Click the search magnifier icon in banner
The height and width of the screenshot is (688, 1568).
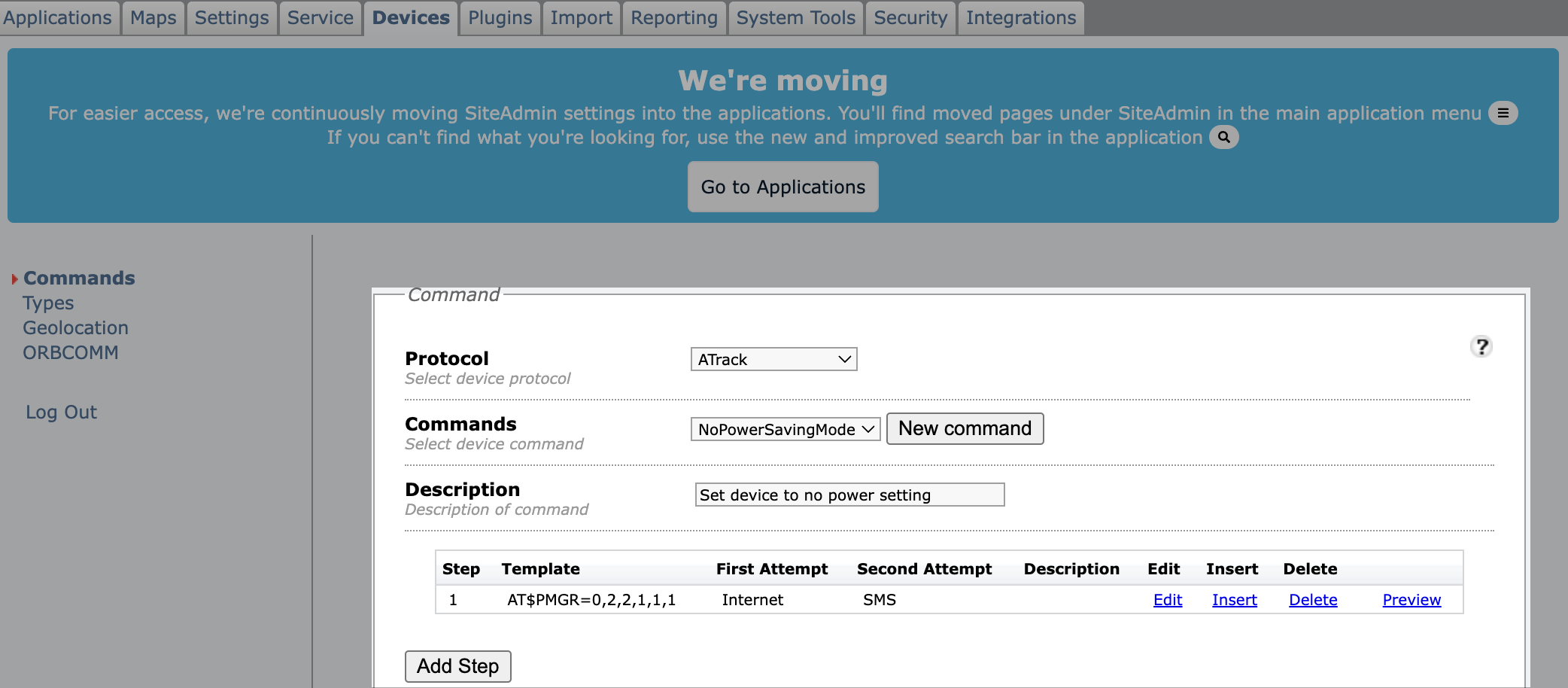tap(1223, 137)
